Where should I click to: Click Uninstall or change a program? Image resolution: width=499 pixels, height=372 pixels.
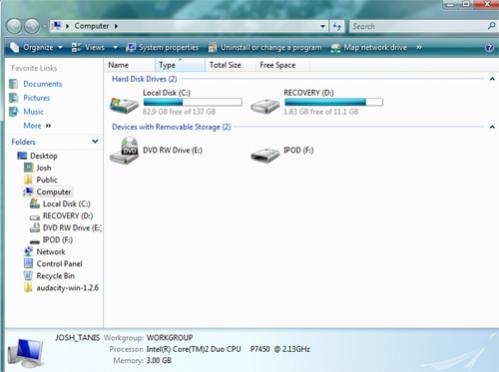pos(265,48)
